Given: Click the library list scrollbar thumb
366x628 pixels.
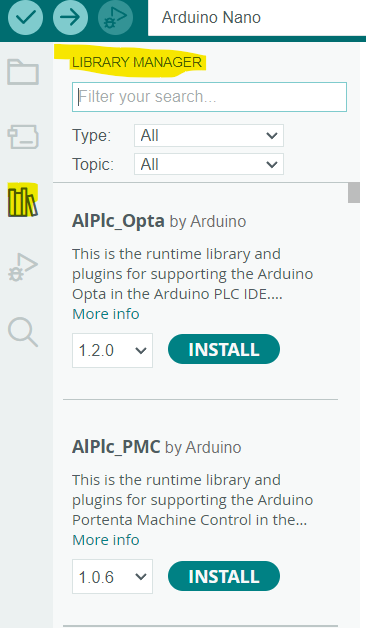Looking at the screenshot, I should (354, 193).
